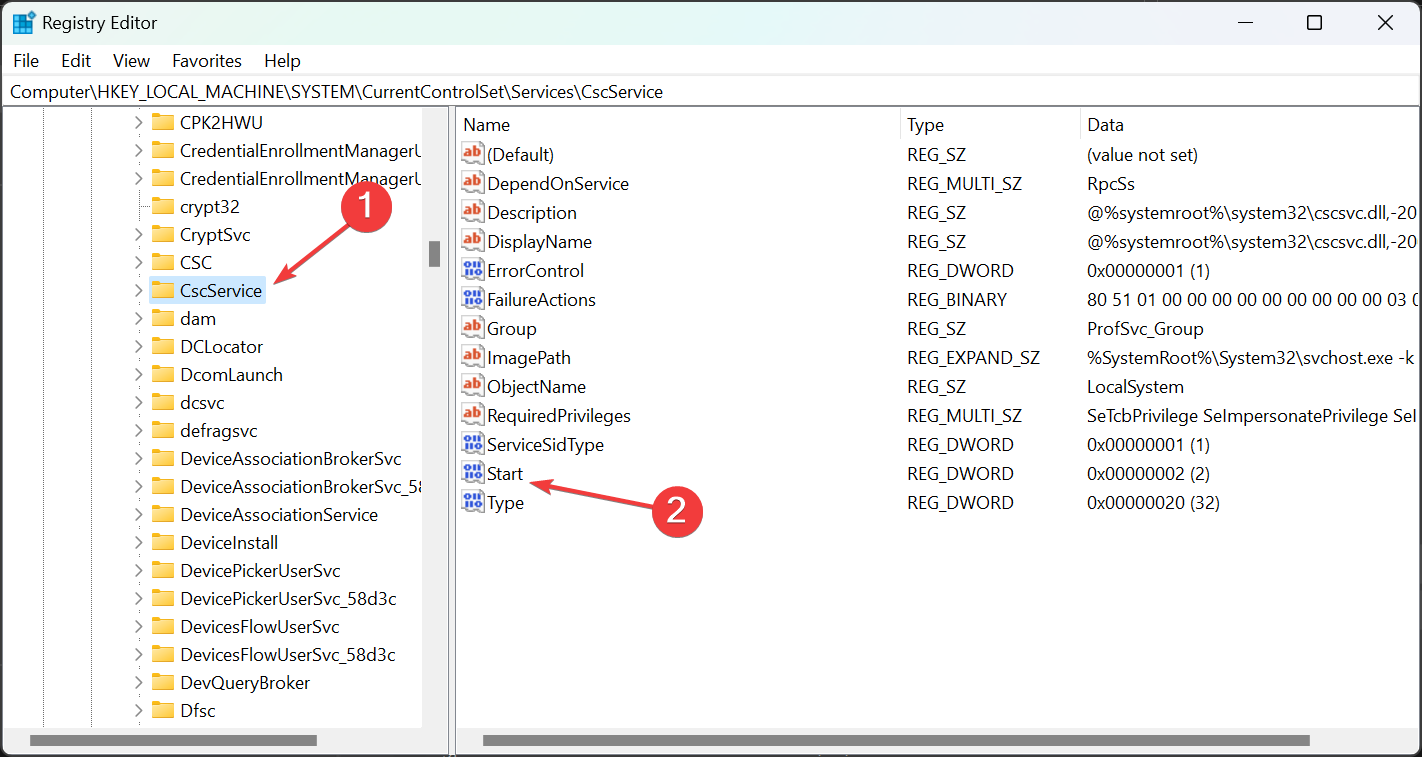Viewport: 1422px width, 757px height.
Task: Sort values by the Data column header
Action: 1250,125
